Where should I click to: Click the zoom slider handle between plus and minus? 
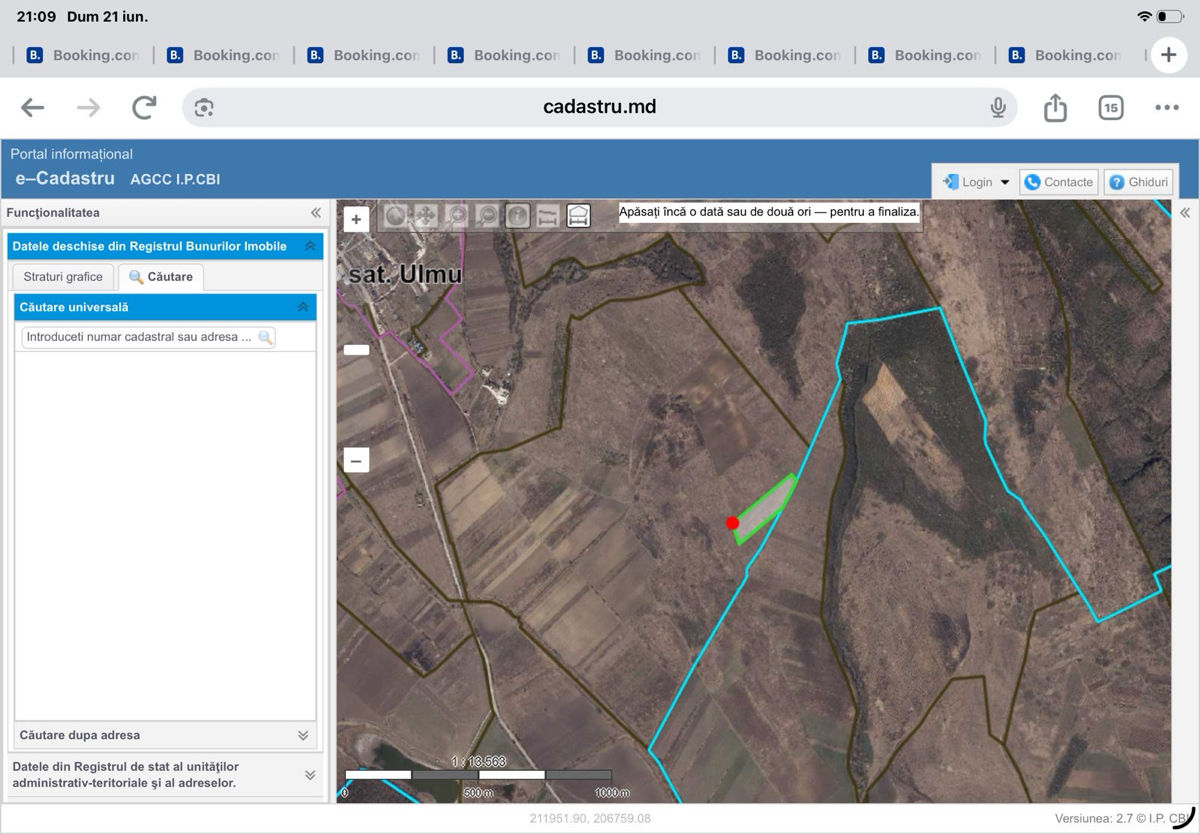point(356,350)
